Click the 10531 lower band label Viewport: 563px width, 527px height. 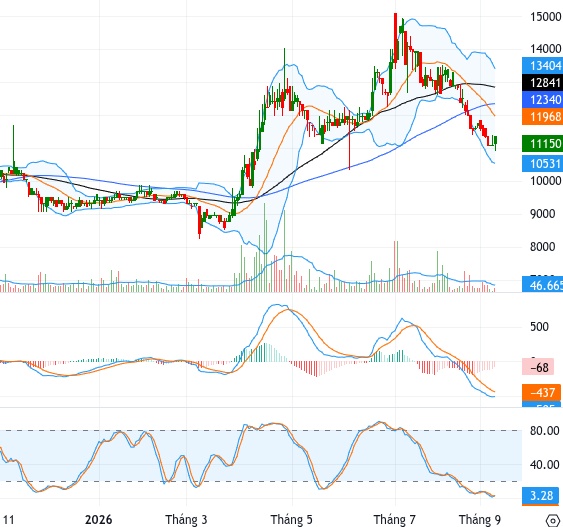point(543,163)
